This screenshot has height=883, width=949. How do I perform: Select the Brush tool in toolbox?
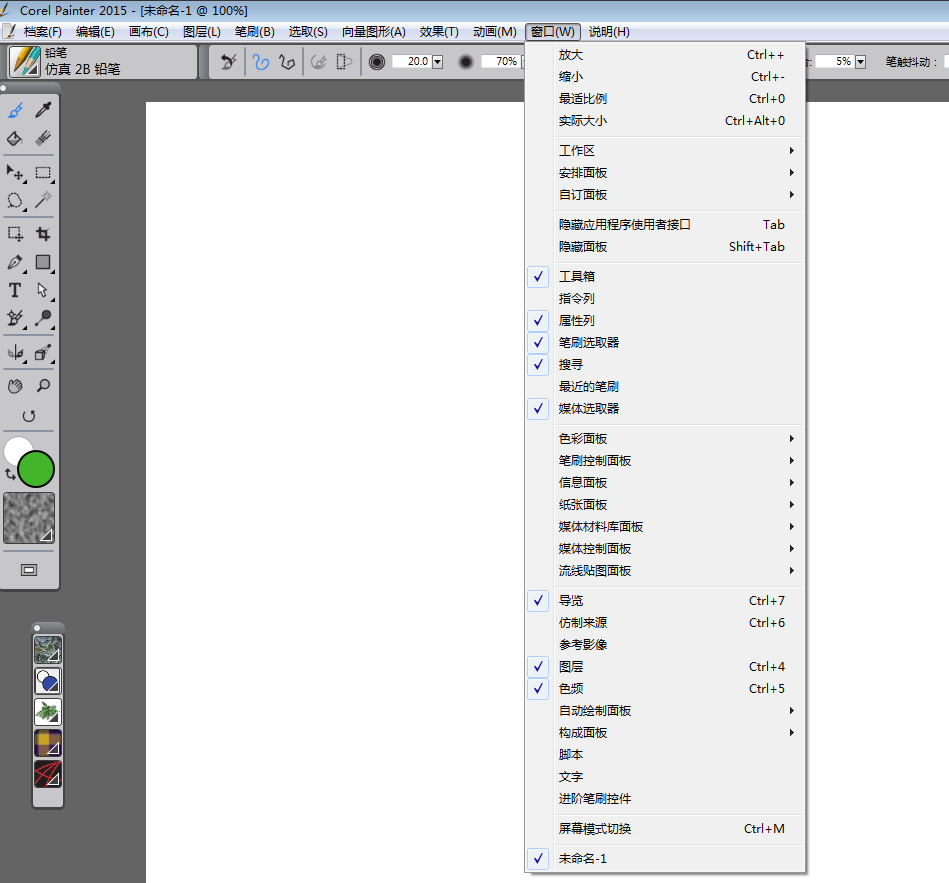16,110
